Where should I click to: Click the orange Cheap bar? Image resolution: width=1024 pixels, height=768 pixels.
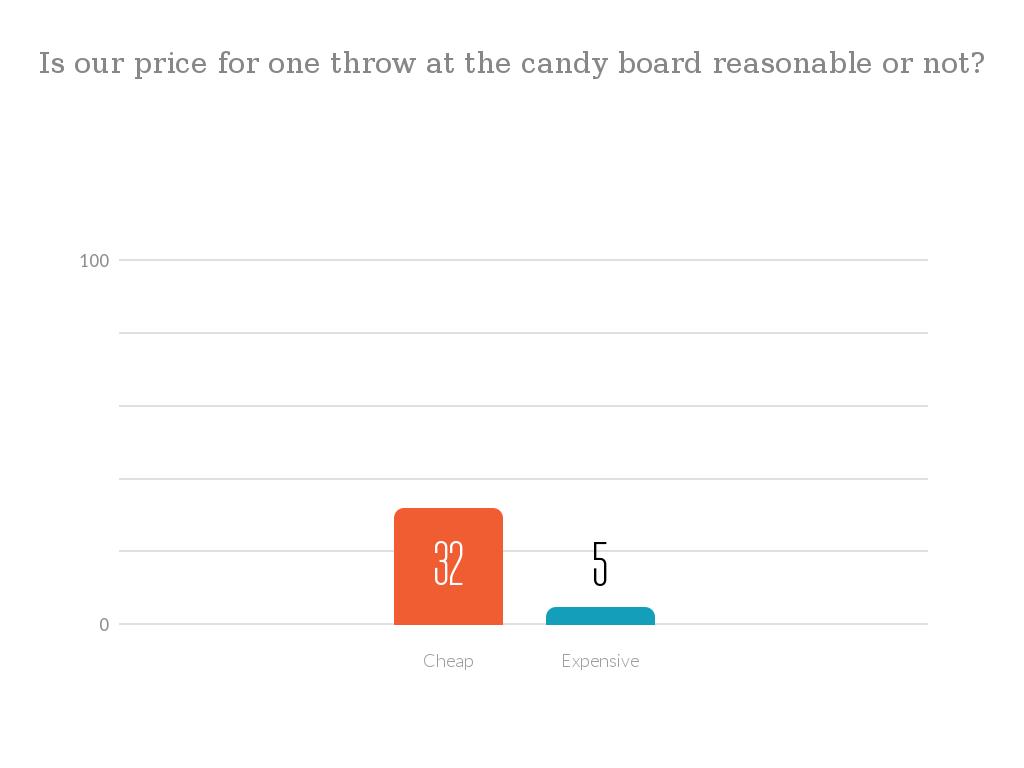click(448, 566)
